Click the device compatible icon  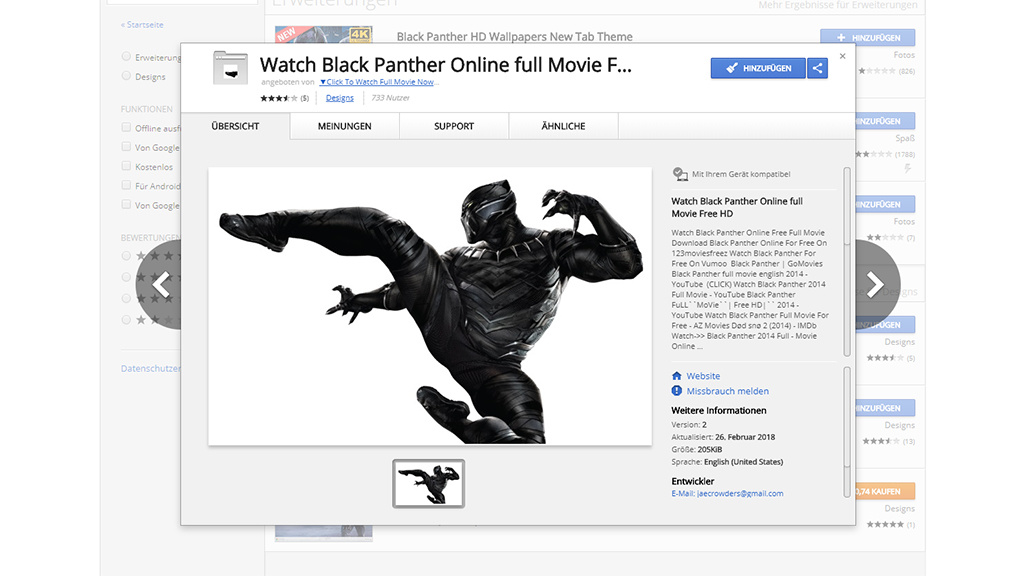click(x=680, y=174)
